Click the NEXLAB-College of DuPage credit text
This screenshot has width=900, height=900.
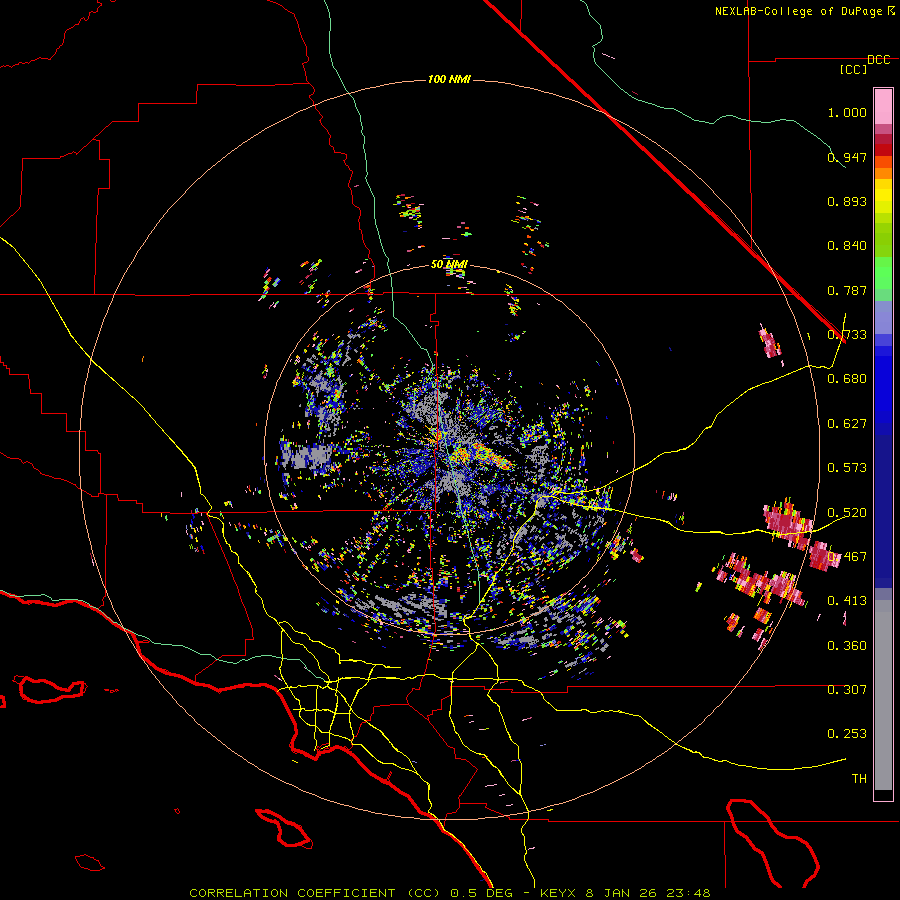[x=800, y=11]
